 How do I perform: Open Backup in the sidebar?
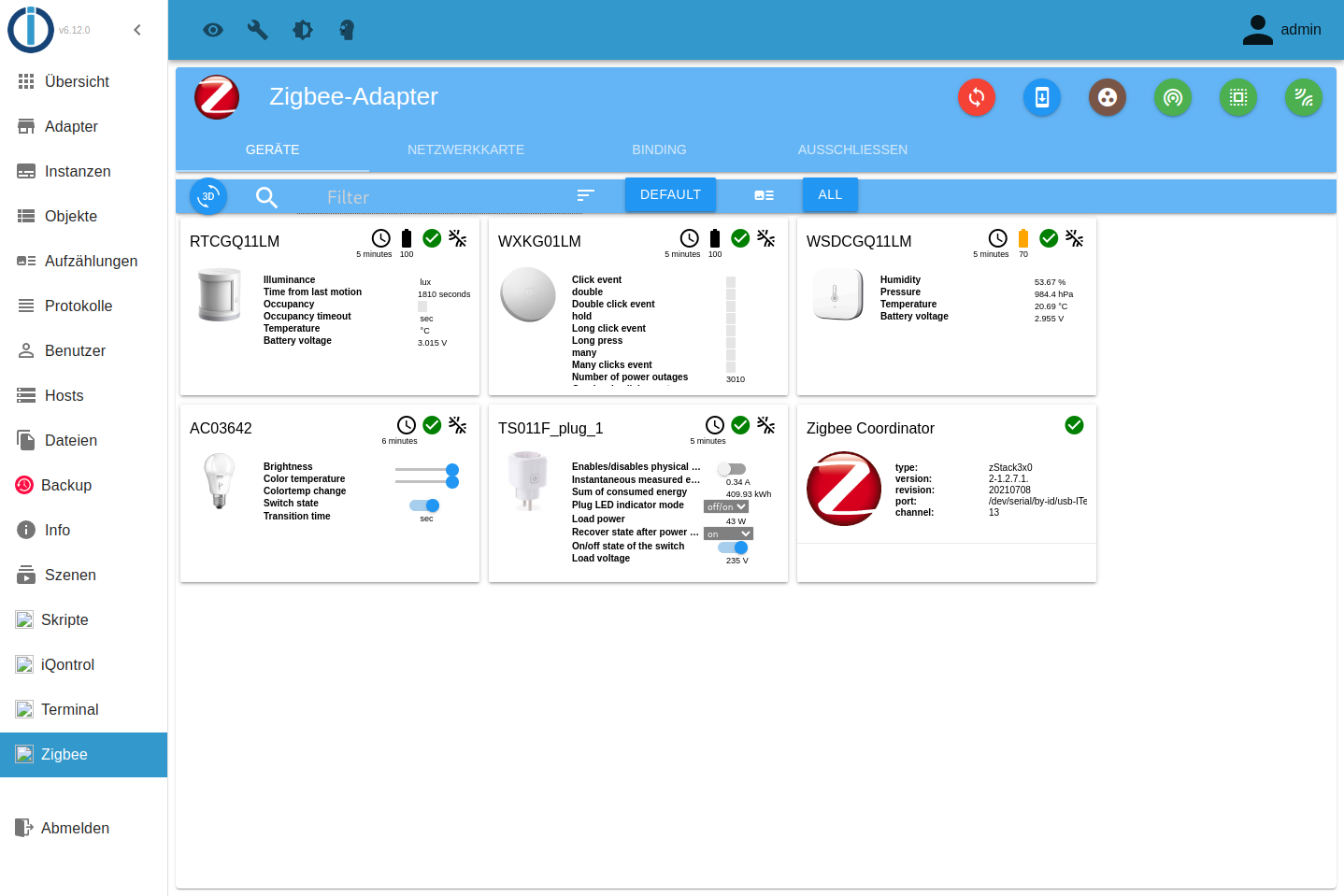(84, 486)
